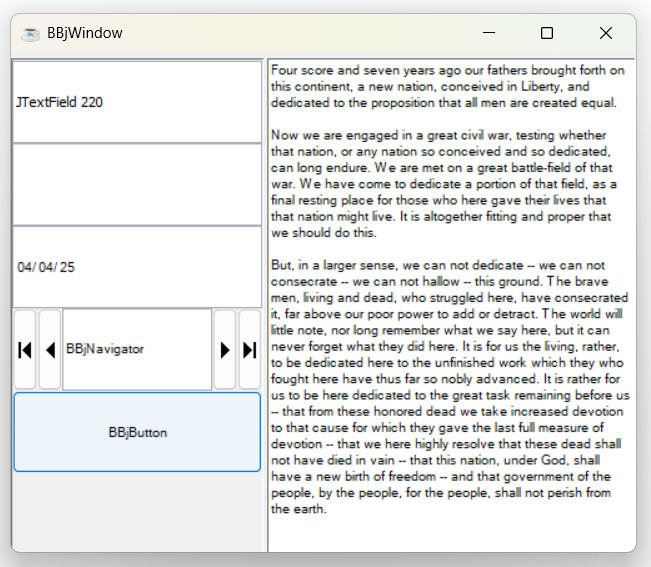Image resolution: width=651 pixels, height=567 pixels.
Task: Click the blank gray area under BBjButton
Action: (x=137, y=511)
